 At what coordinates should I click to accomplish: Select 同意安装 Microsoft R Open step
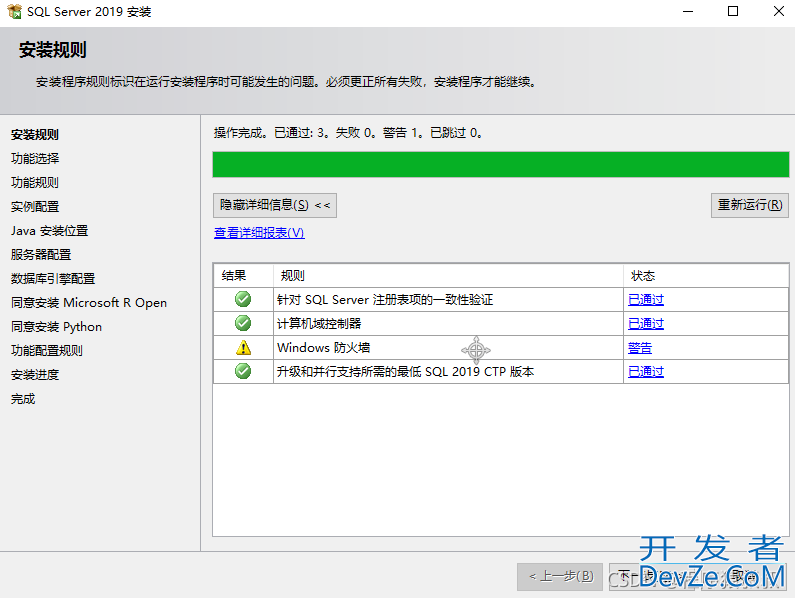[89, 303]
